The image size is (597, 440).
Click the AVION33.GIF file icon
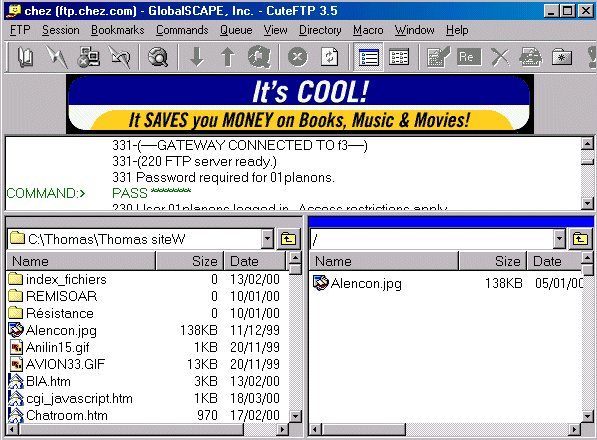[16, 364]
